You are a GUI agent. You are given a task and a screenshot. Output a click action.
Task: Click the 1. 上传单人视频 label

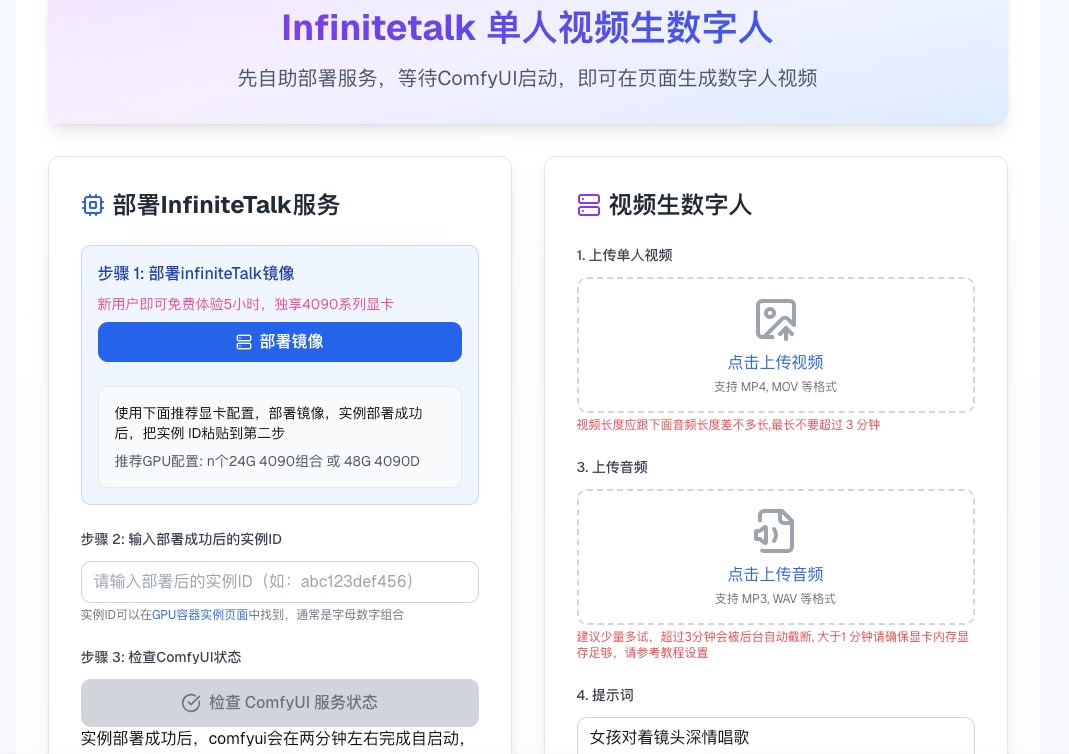tap(624, 255)
